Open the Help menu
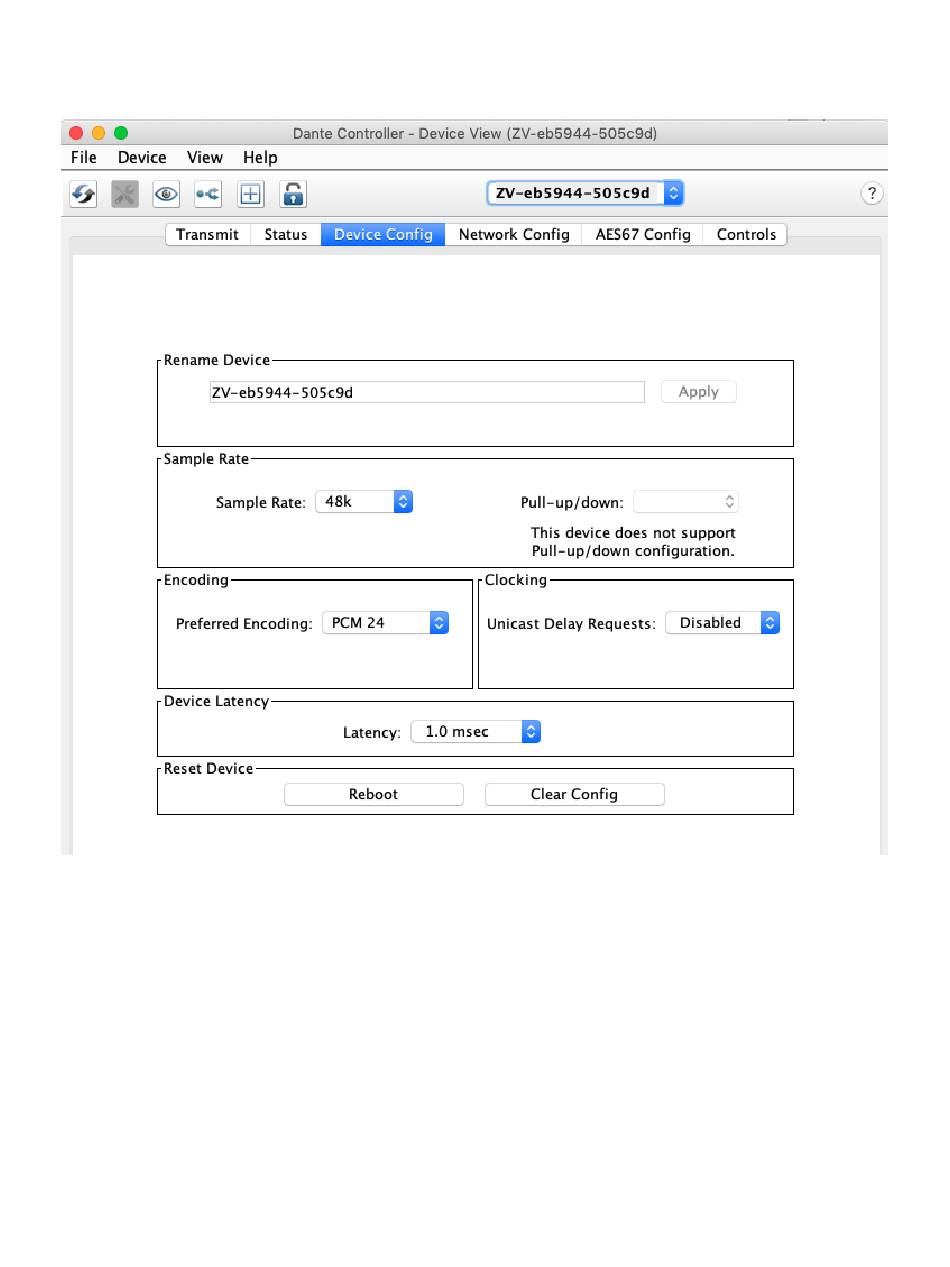The image size is (950, 1267). click(260, 158)
